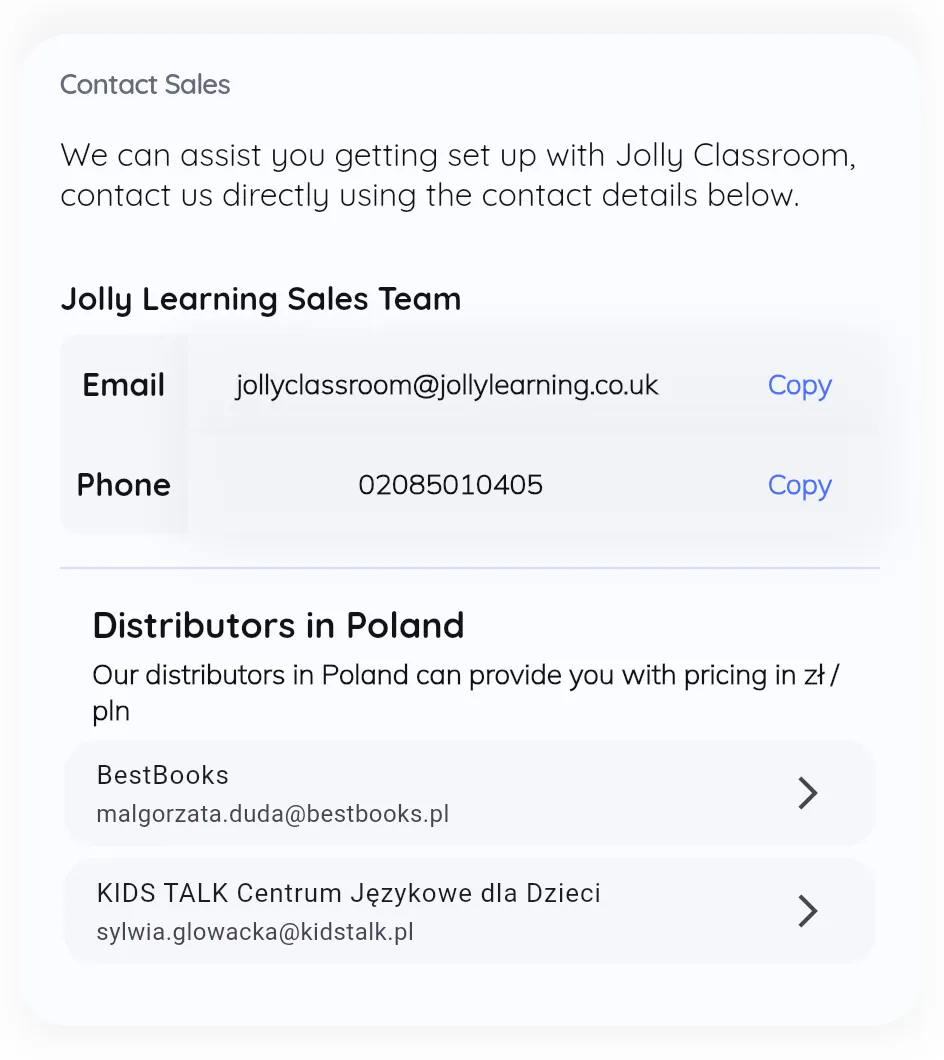Expand KIDS TALK distributor chevron arrow
The height and width of the screenshot is (1060, 944).
pos(807,911)
